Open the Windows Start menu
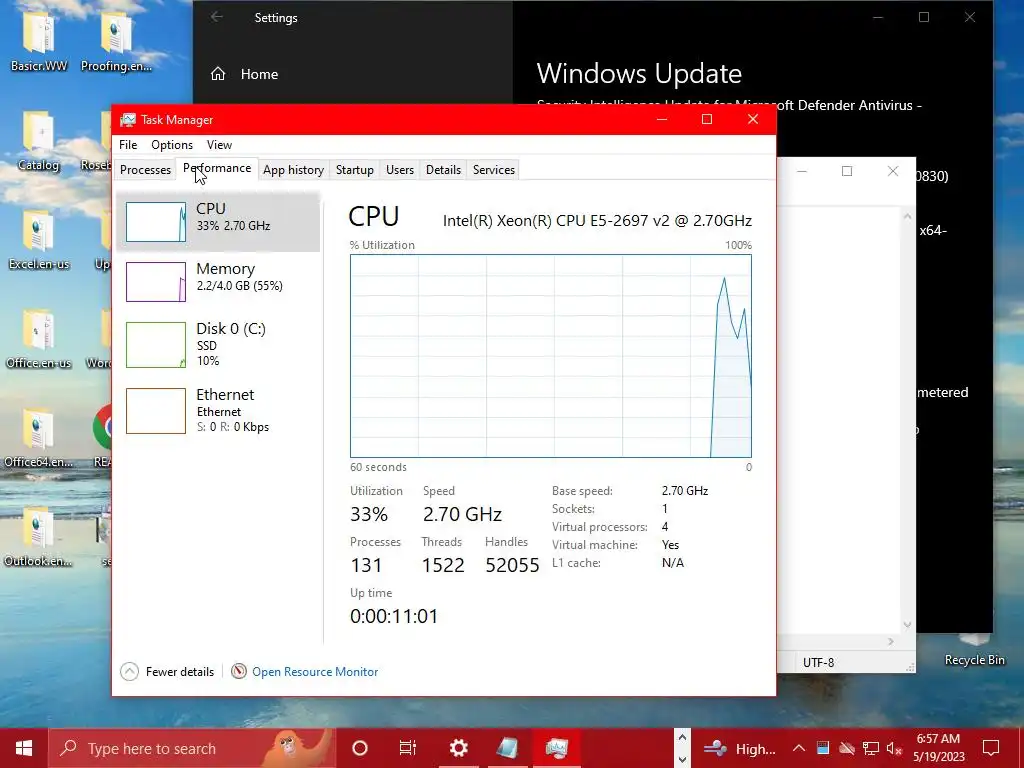Image resolution: width=1024 pixels, height=768 pixels. (24, 748)
